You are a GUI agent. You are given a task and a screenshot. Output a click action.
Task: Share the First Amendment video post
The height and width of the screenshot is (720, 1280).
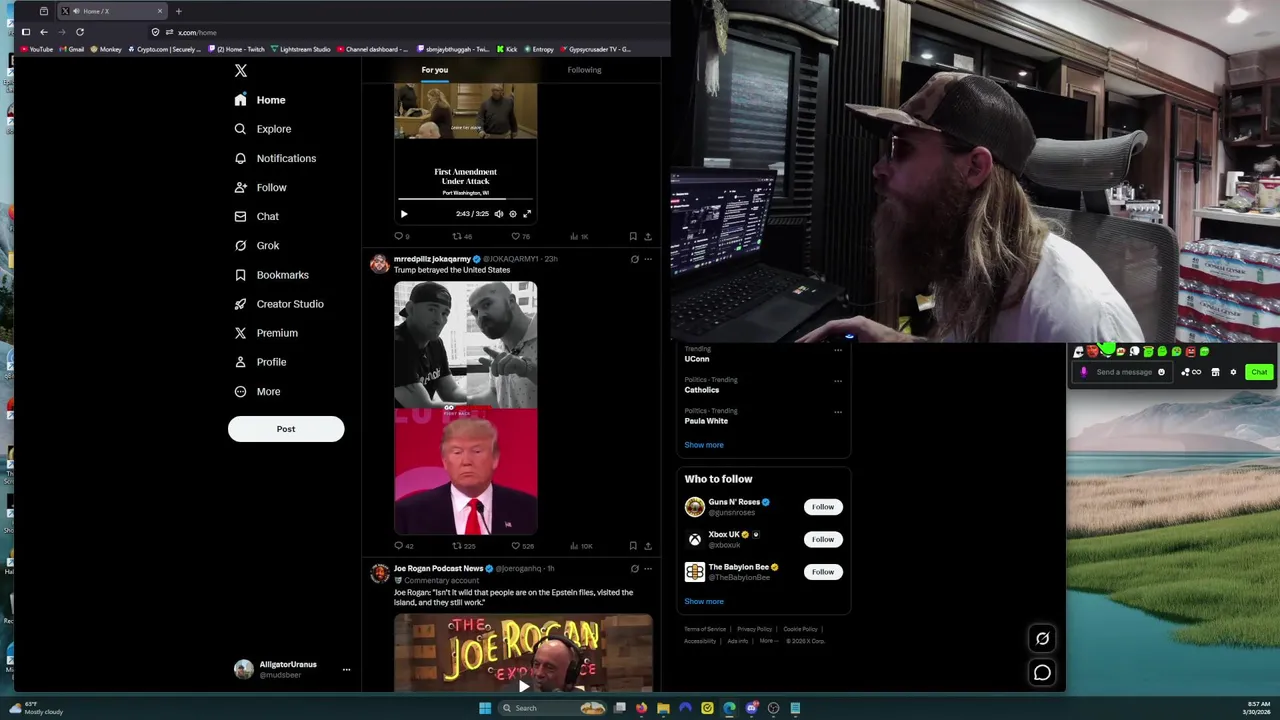coord(648,237)
